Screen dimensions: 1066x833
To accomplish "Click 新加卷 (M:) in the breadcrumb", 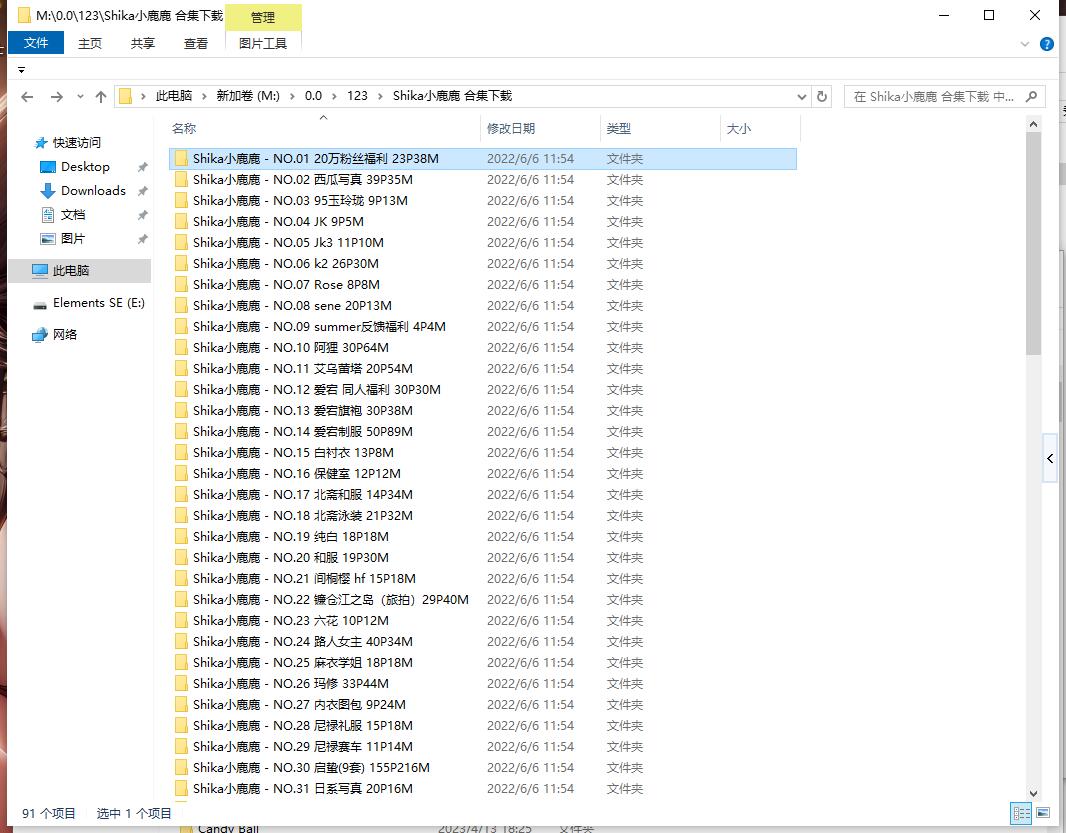I will 248,96.
